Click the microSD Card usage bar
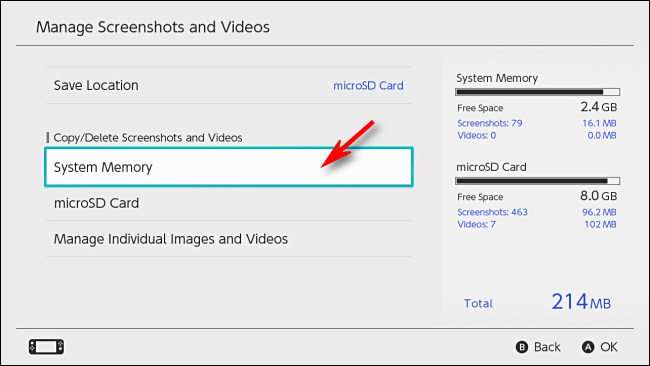650x366 pixels. [x=538, y=181]
